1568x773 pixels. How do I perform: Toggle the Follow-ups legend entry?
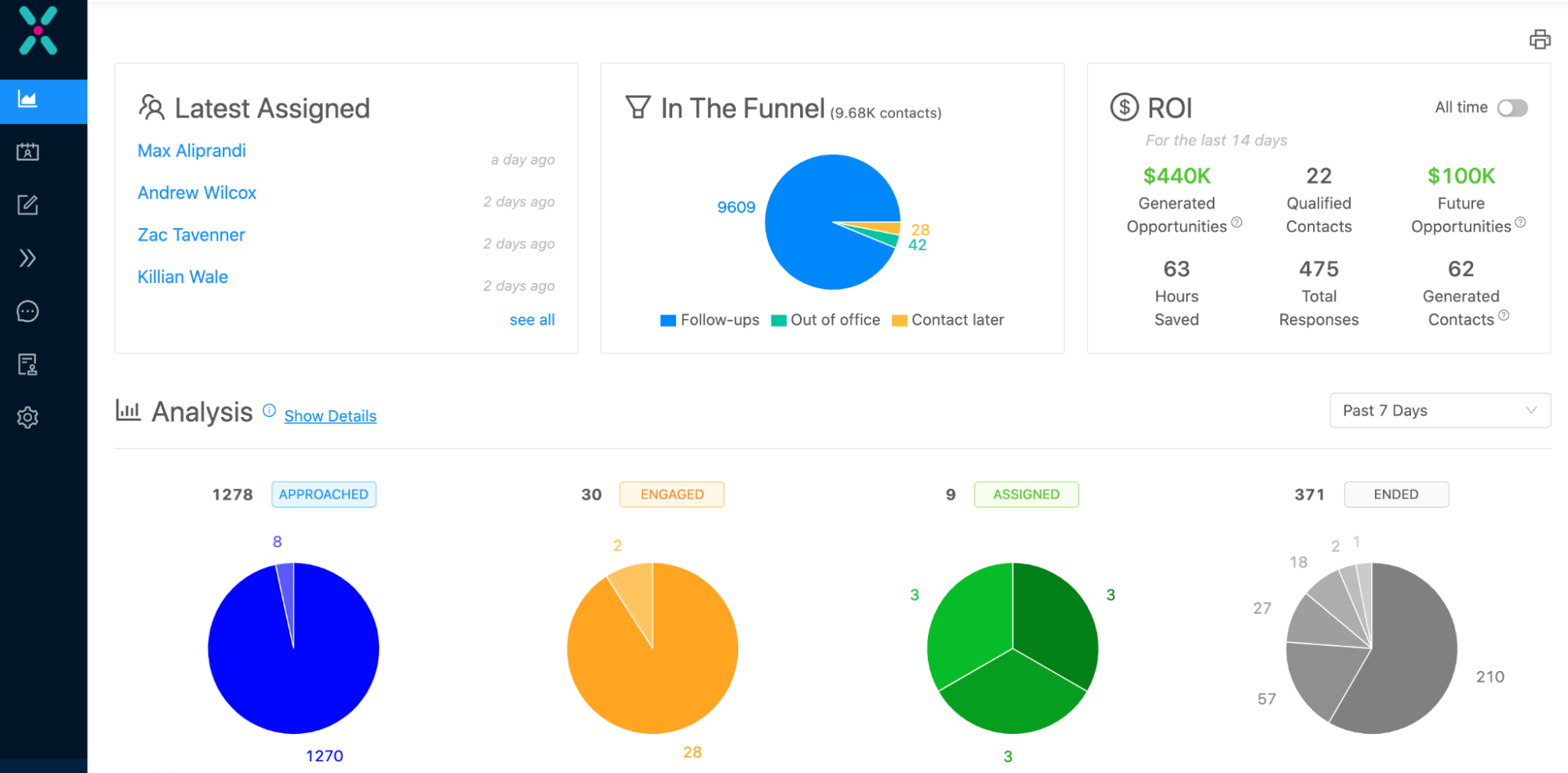708,320
